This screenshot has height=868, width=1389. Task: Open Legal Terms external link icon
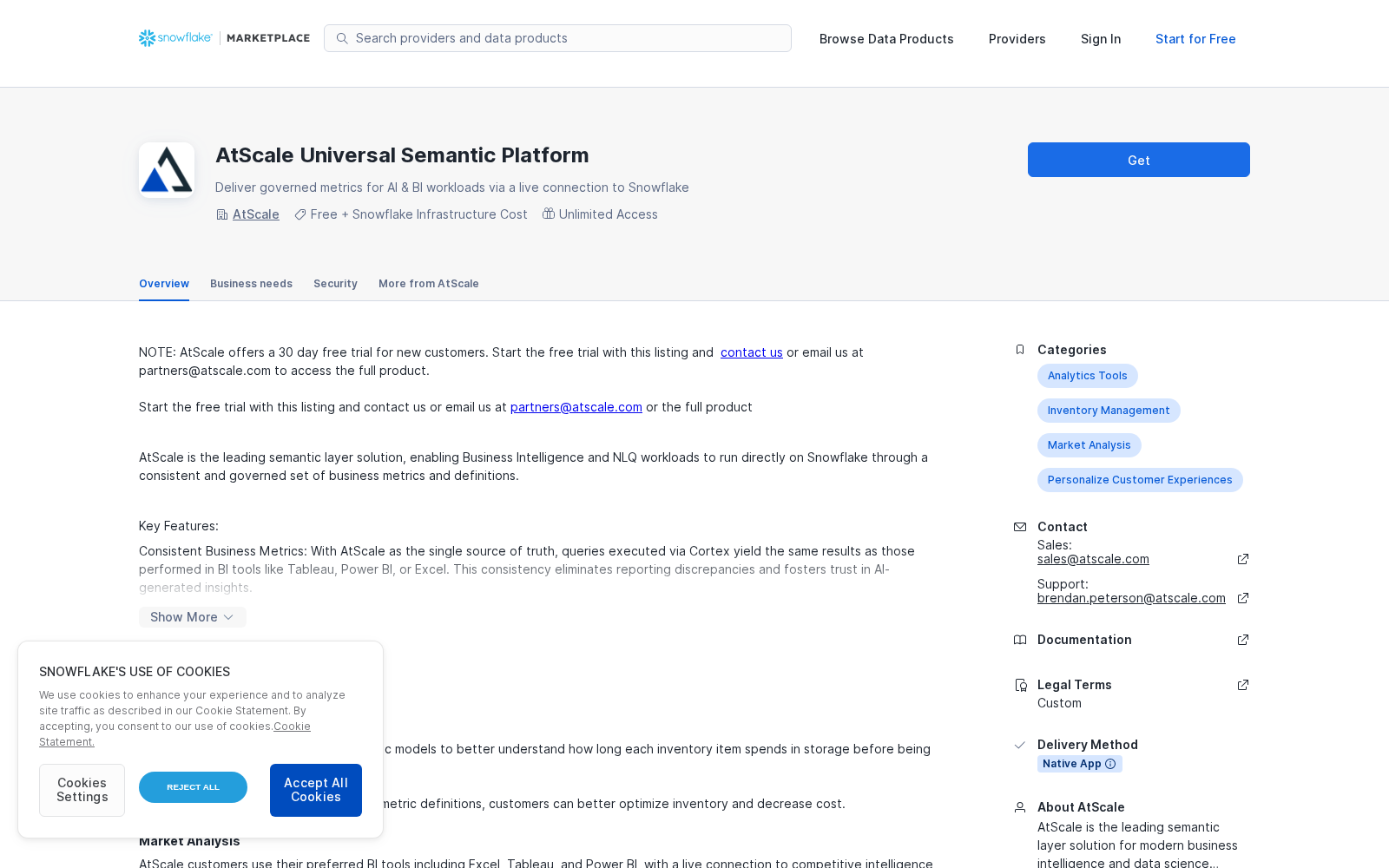pos(1243,685)
